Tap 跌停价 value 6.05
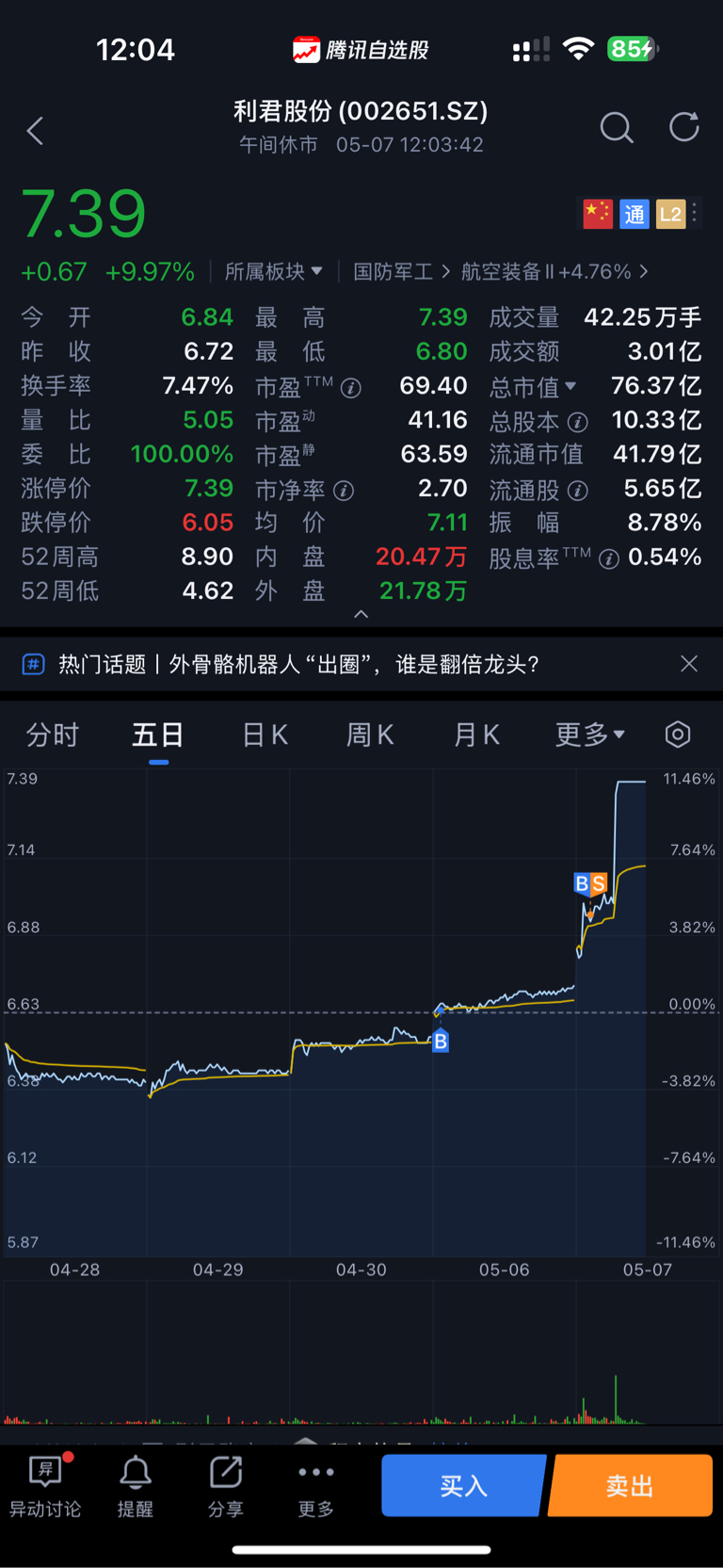The image size is (723, 1568). pyautogui.click(x=208, y=523)
